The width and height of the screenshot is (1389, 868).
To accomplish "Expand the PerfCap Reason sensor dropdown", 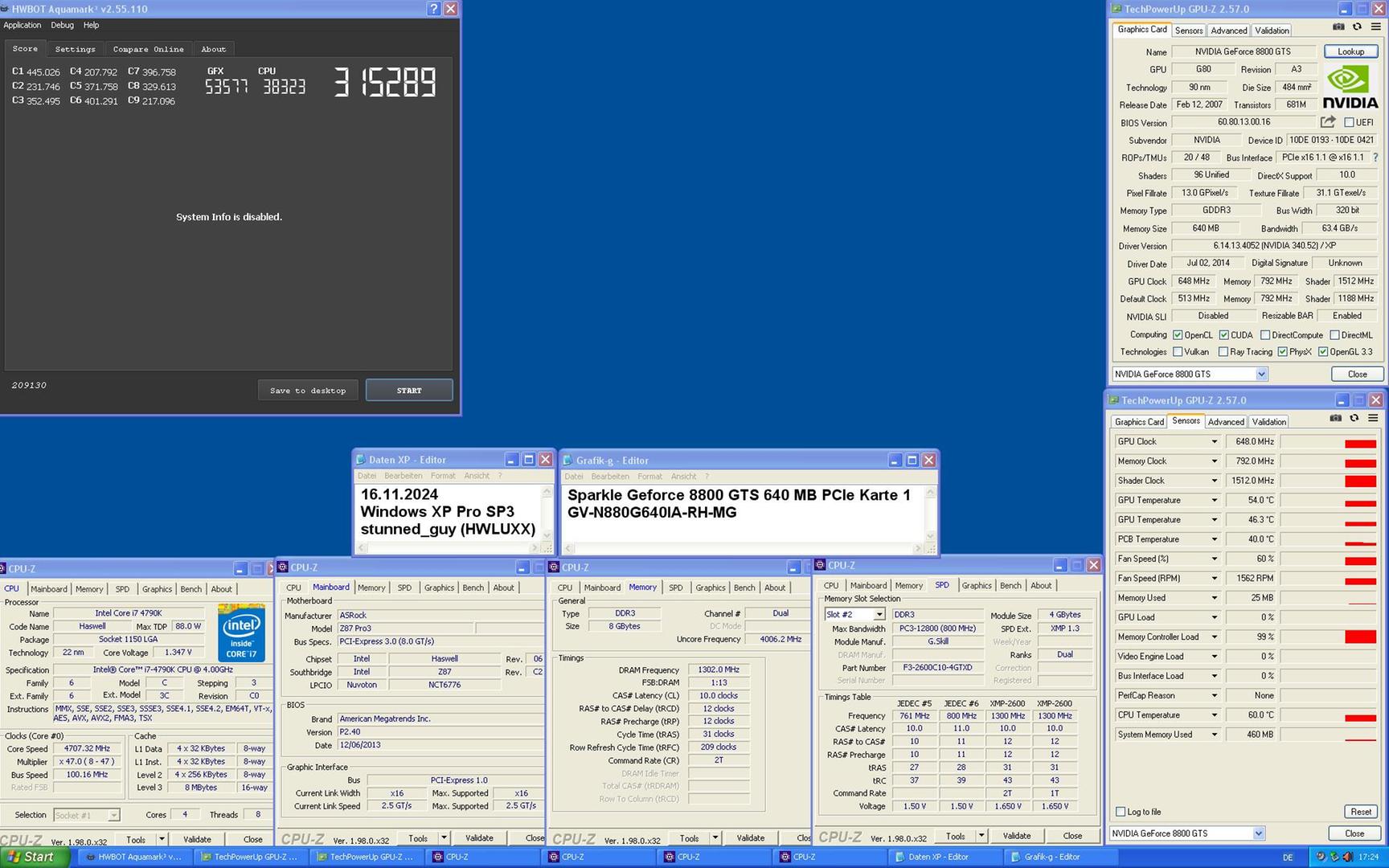I will (x=1214, y=695).
